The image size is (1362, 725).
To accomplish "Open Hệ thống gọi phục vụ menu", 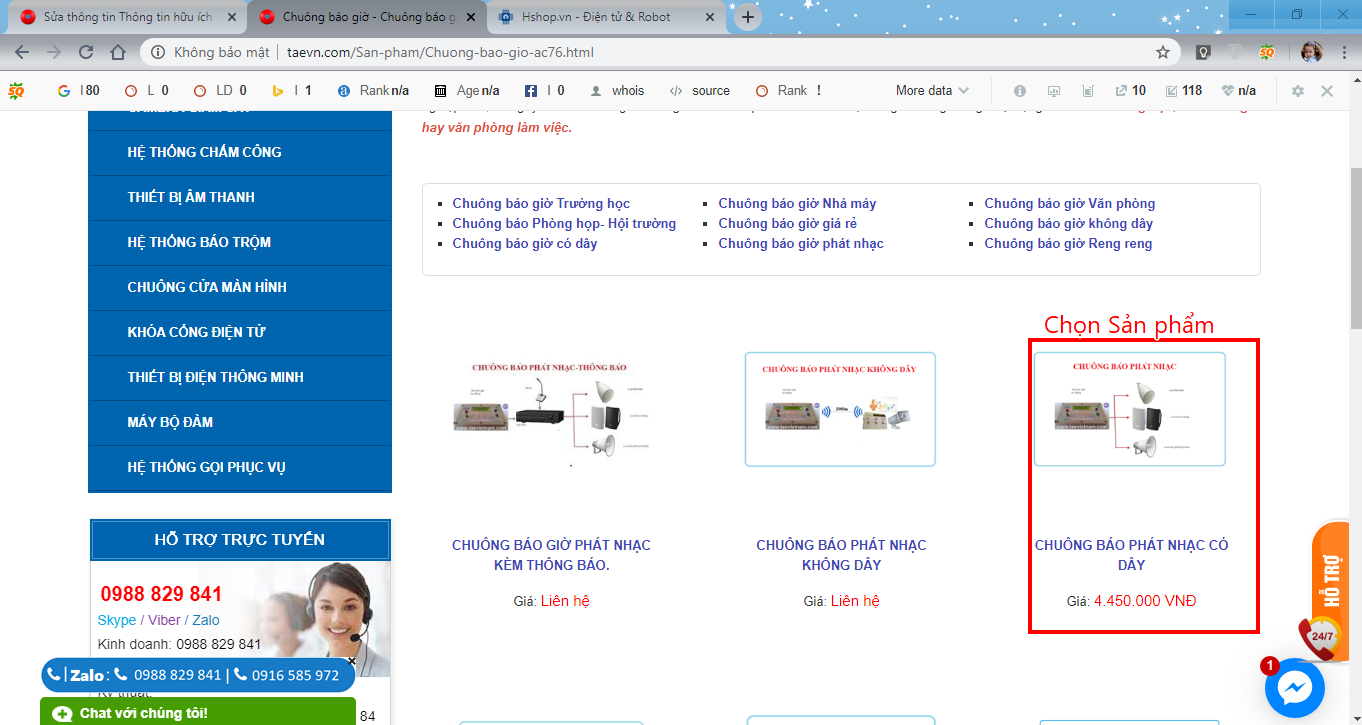I will (x=239, y=467).
